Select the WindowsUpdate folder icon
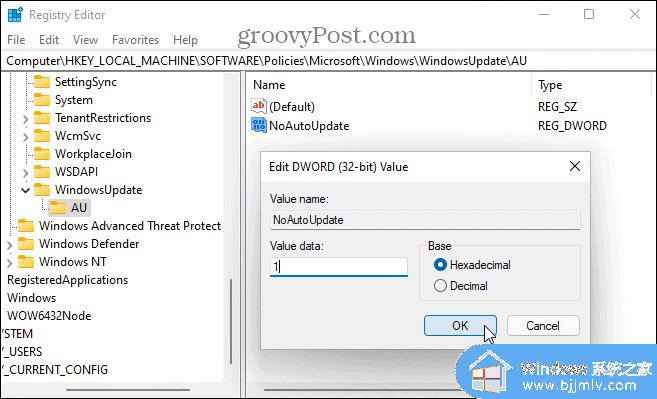The width and height of the screenshot is (657, 399). pos(42,190)
